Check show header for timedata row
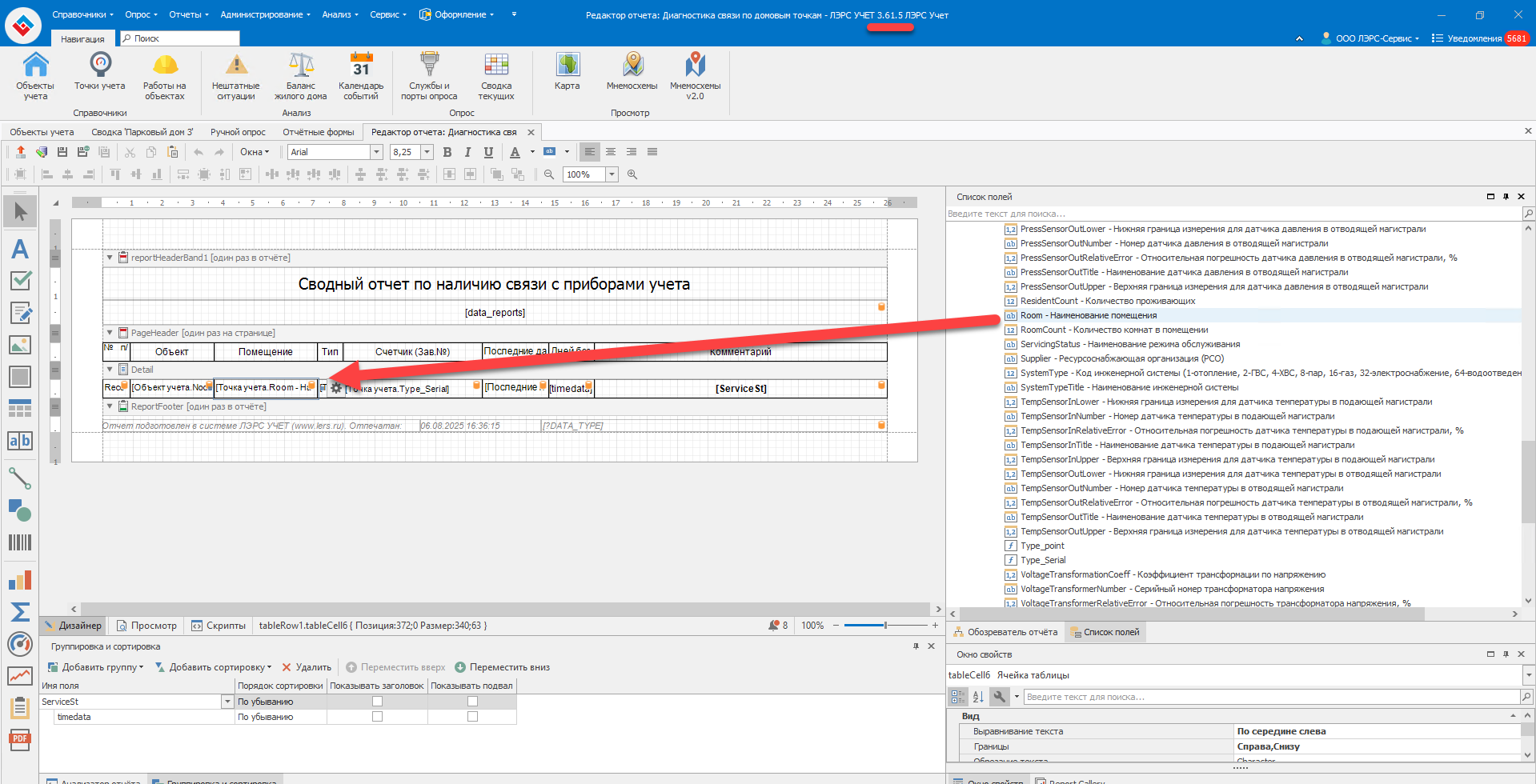Screen dimensions: 1536x784 pos(377,717)
